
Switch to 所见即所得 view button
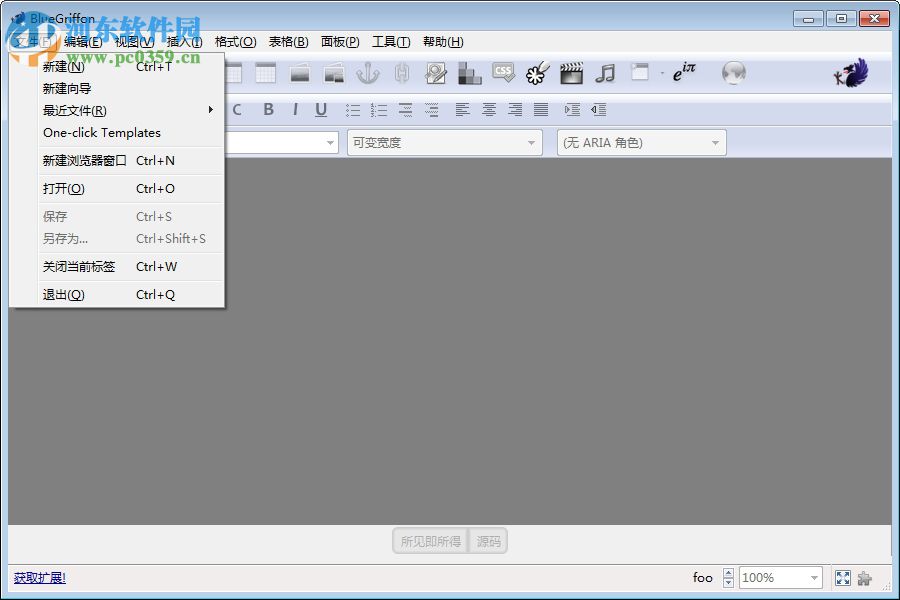(430, 541)
